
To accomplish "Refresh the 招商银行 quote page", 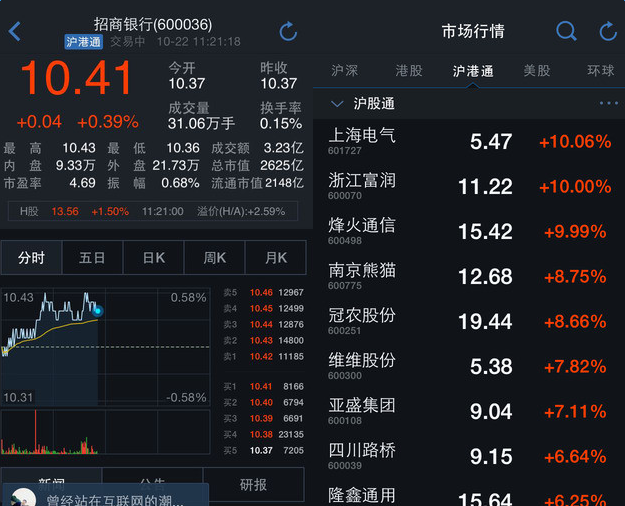I will [288, 32].
